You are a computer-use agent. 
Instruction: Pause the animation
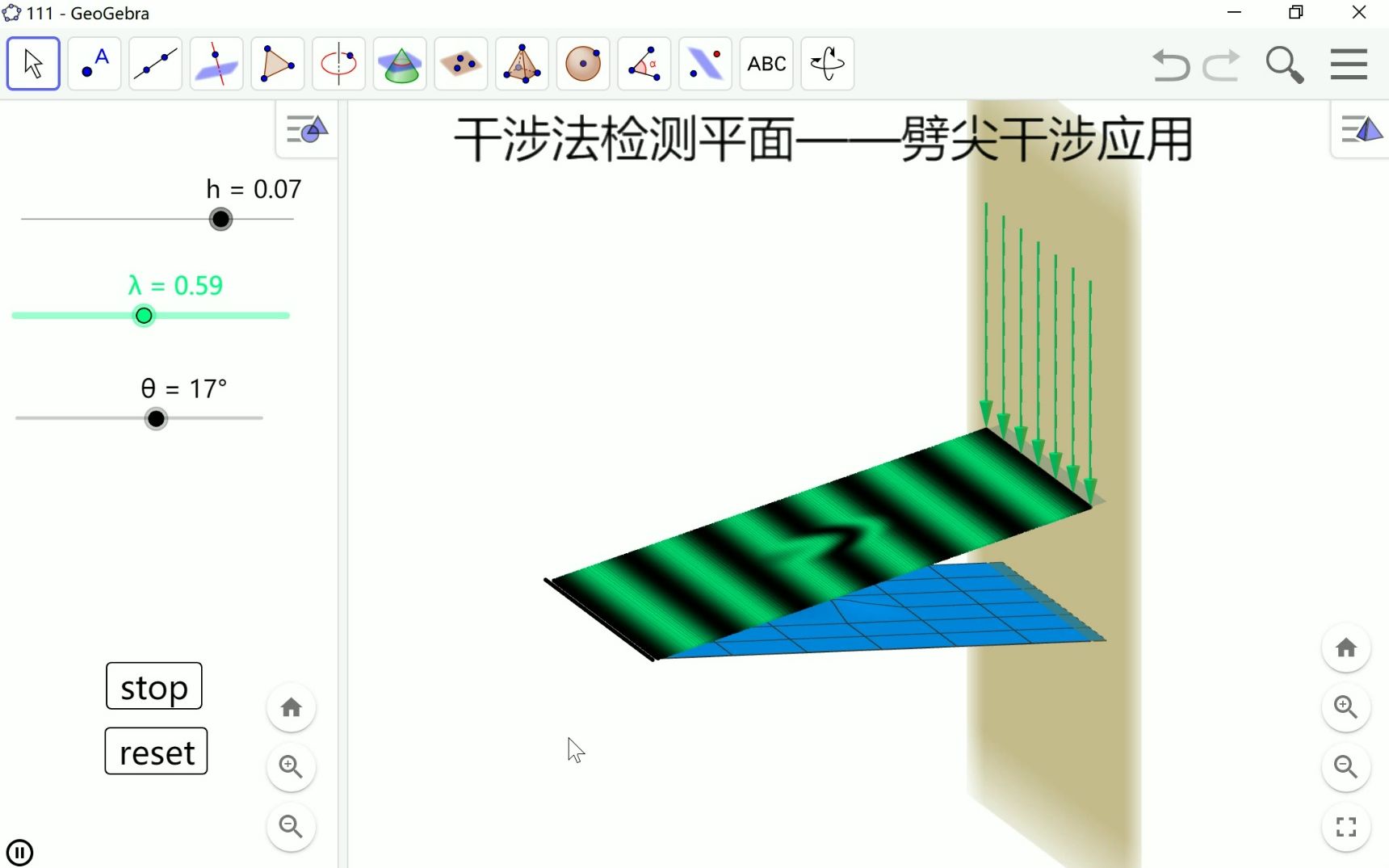(x=19, y=852)
